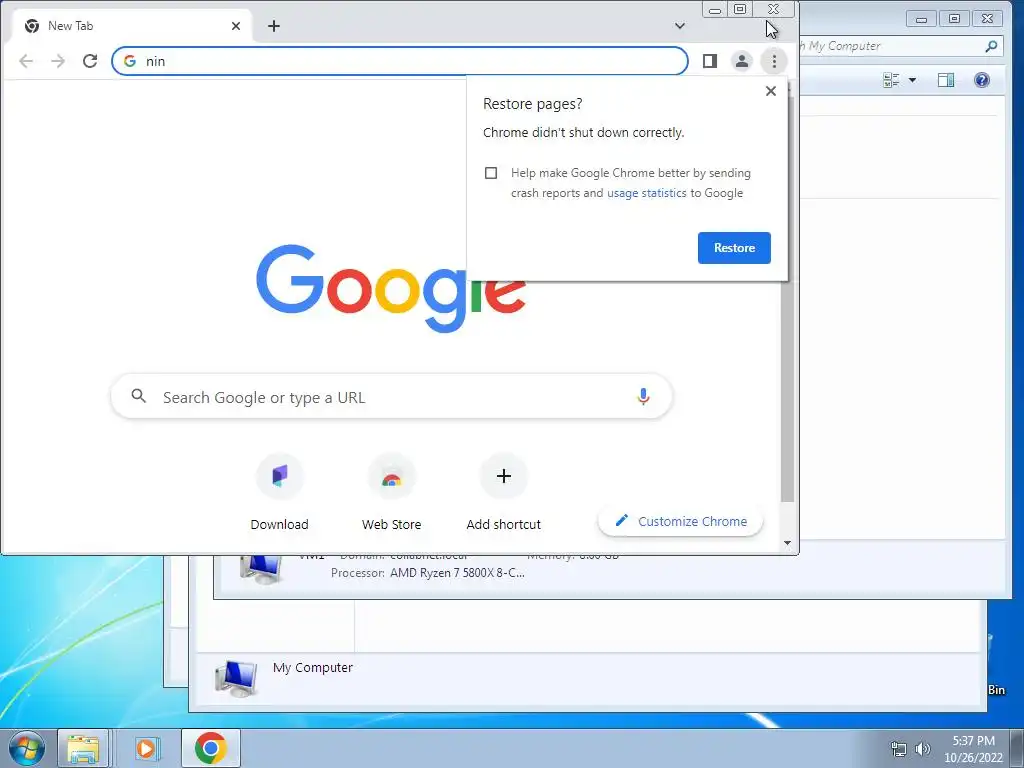Viewport: 1024px width, 768px height.
Task: Click the address bar containing nin
Action: (x=400, y=61)
